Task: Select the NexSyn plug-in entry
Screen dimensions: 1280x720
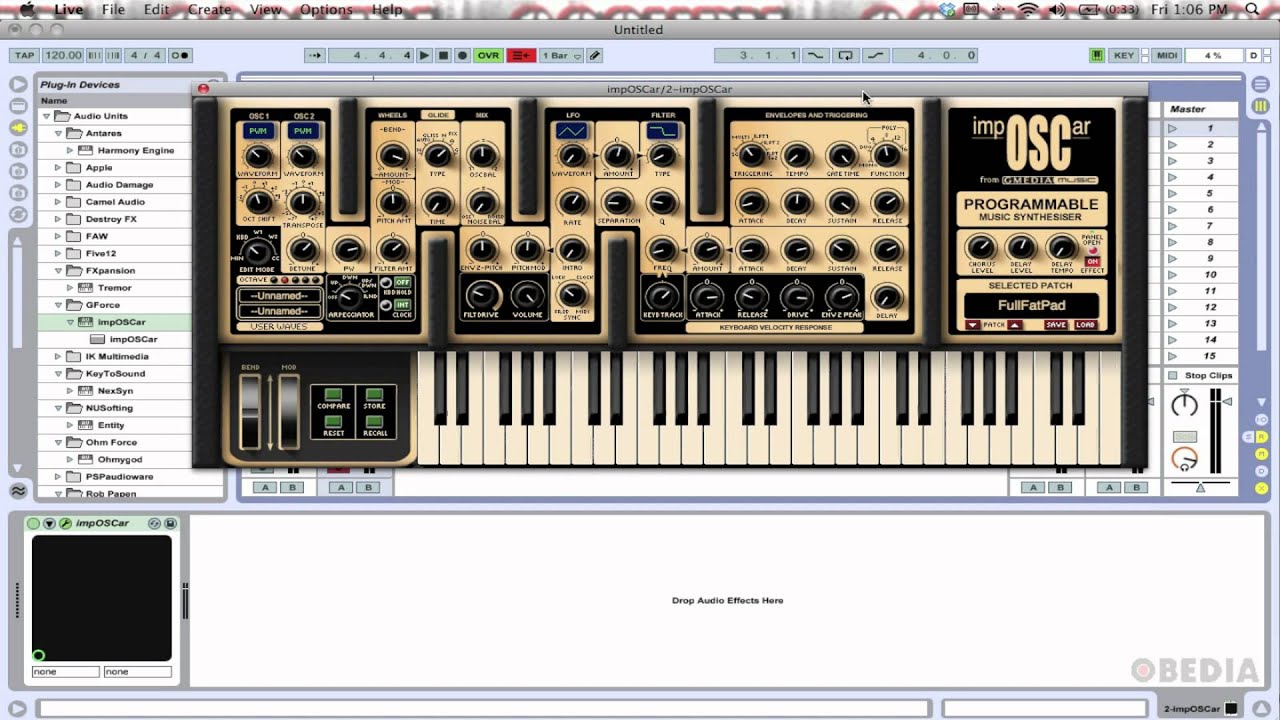Action: tap(115, 391)
